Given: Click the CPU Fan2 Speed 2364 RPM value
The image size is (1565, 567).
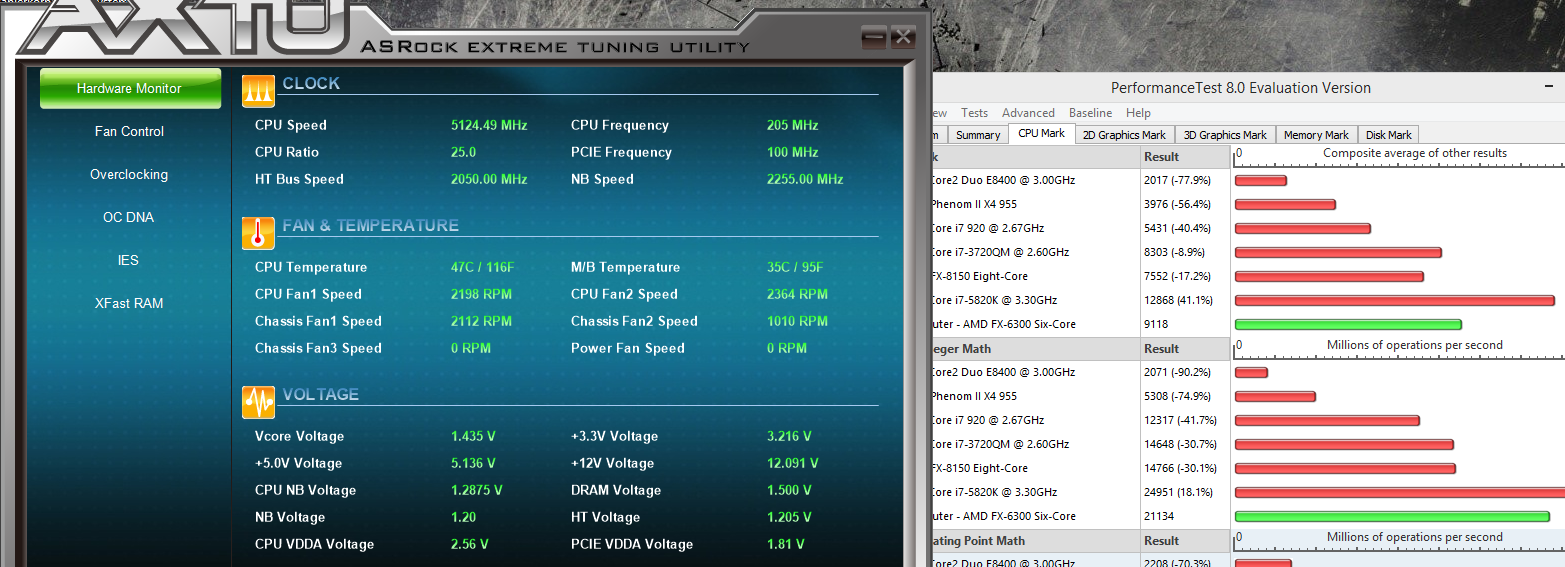Looking at the screenshot, I should (797, 294).
